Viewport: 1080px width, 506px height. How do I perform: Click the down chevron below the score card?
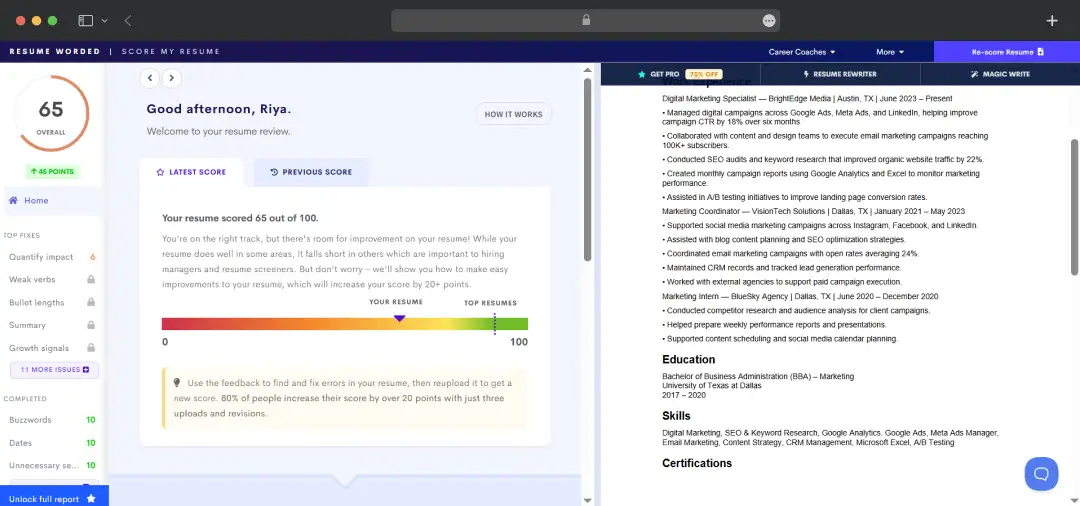pyautogui.click(x=344, y=481)
